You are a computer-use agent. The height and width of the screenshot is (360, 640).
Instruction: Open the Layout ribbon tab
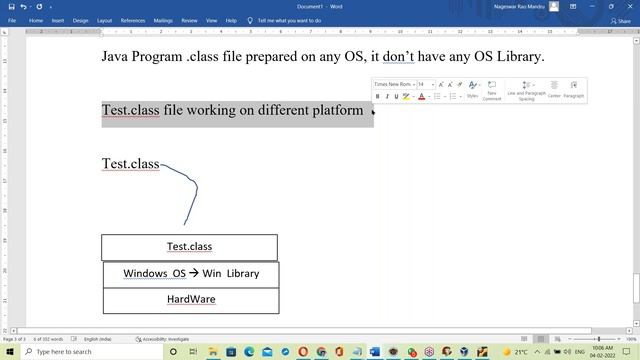[104, 20]
